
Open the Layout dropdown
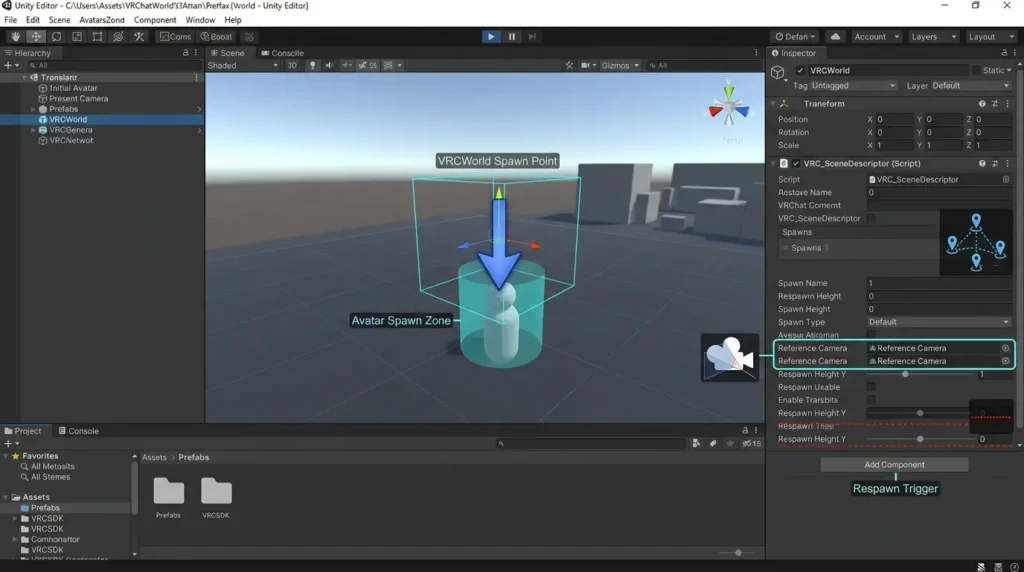tap(991, 37)
